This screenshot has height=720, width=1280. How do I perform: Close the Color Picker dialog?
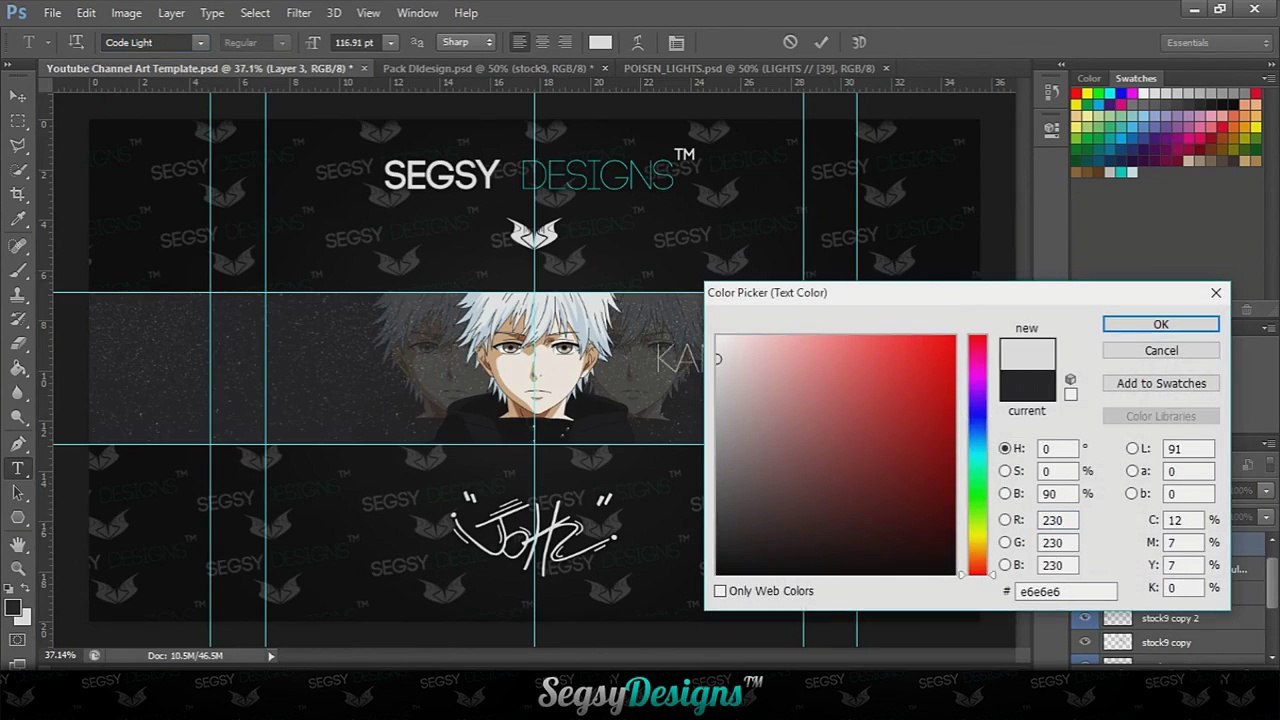[1216, 293]
